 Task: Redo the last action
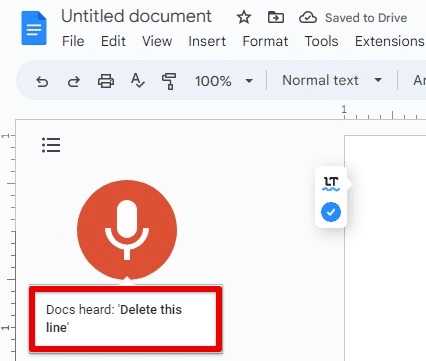[x=74, y=81]
